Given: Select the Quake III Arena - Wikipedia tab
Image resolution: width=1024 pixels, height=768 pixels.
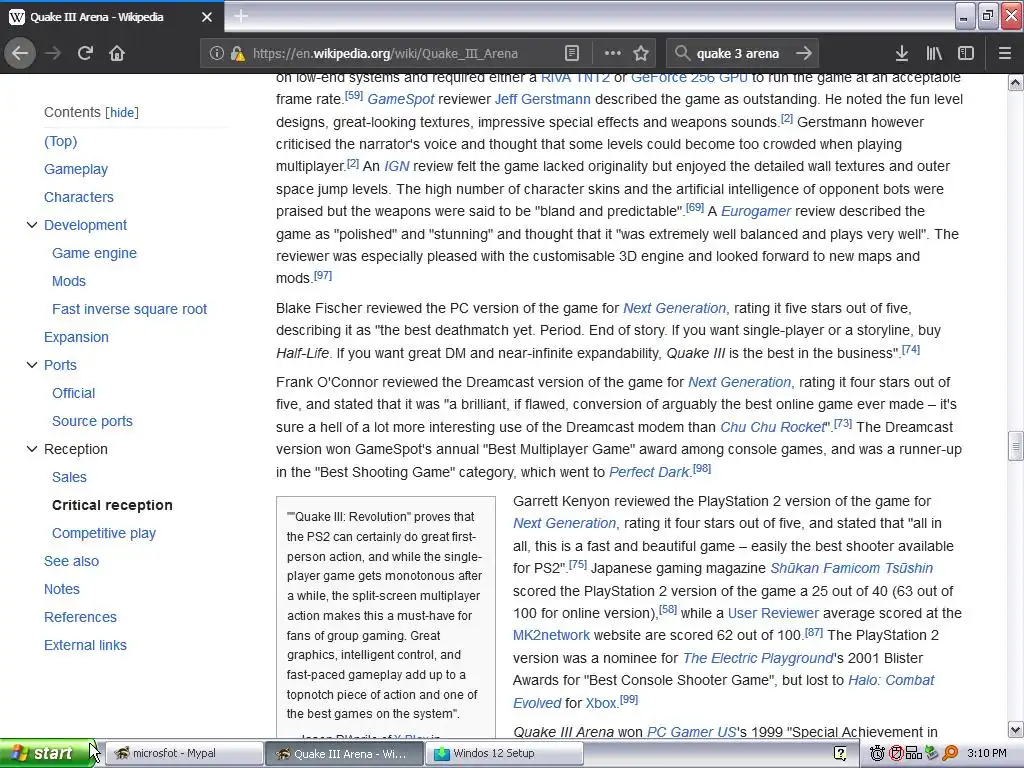Looking at the screenshot, I should (112, 17).
